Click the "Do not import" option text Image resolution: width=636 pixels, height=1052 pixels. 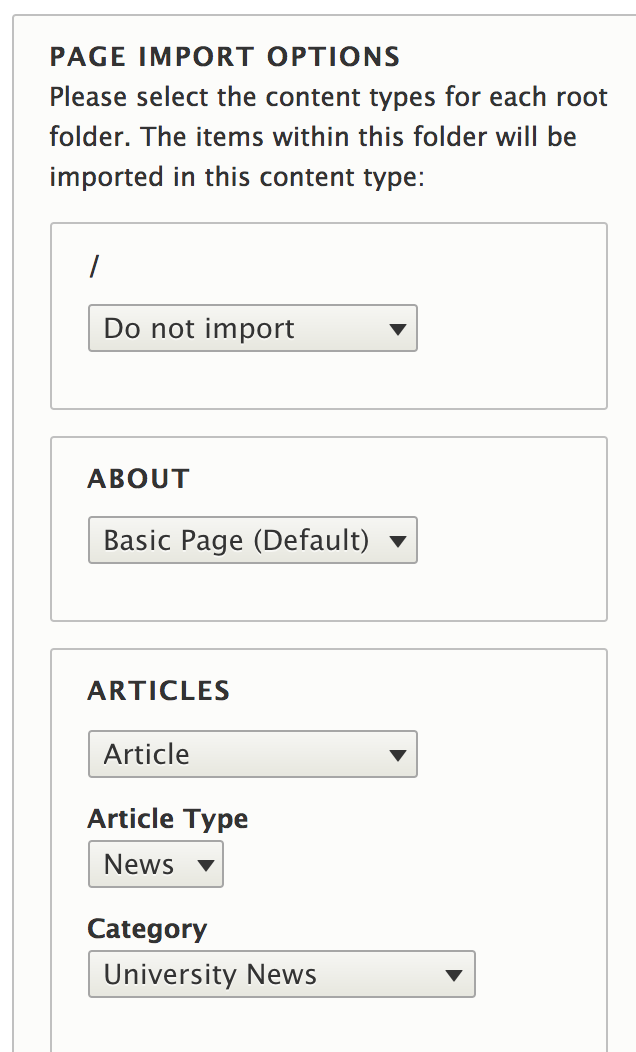[199, 329]
